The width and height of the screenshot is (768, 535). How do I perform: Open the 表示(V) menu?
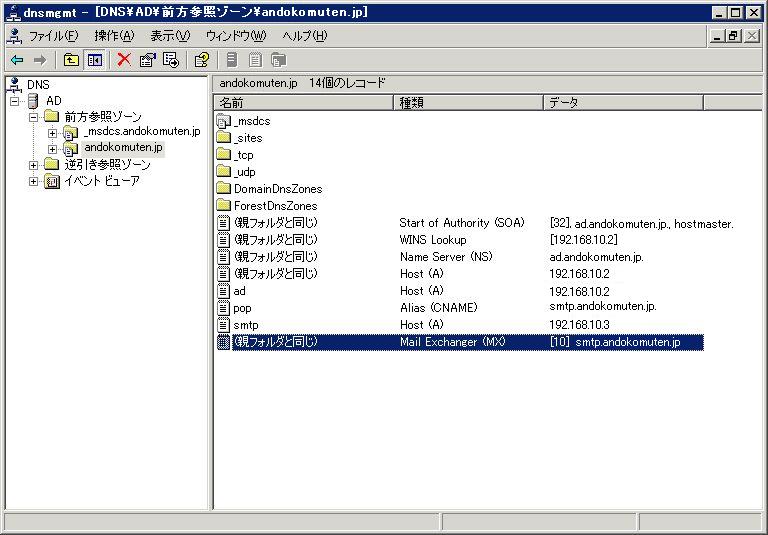coord(169,36)
